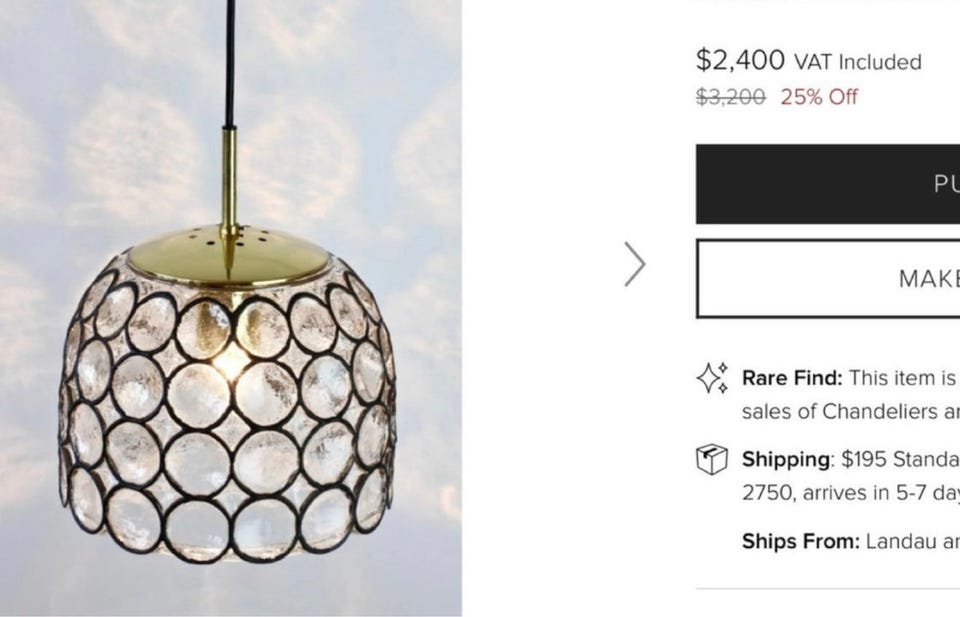960x617 pixels.
Task: Click the Ships From label
Action: pos(800,541)
